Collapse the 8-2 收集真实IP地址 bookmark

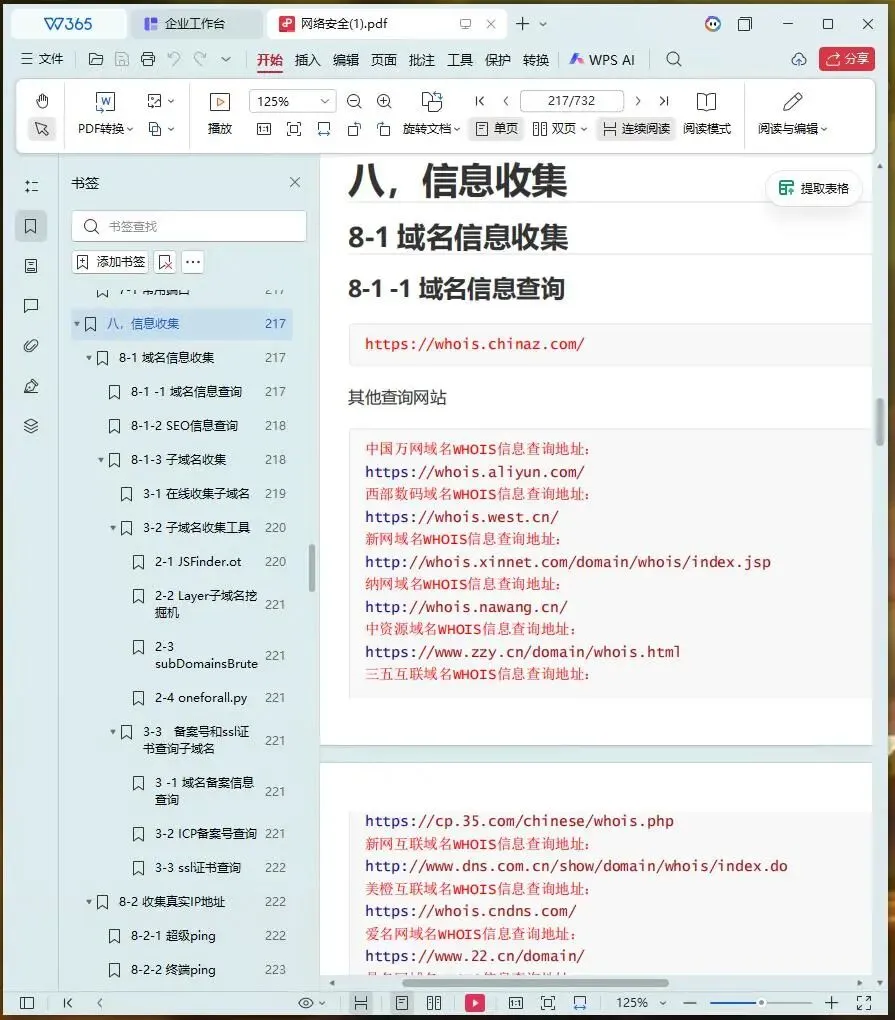[x=89, y=902]
